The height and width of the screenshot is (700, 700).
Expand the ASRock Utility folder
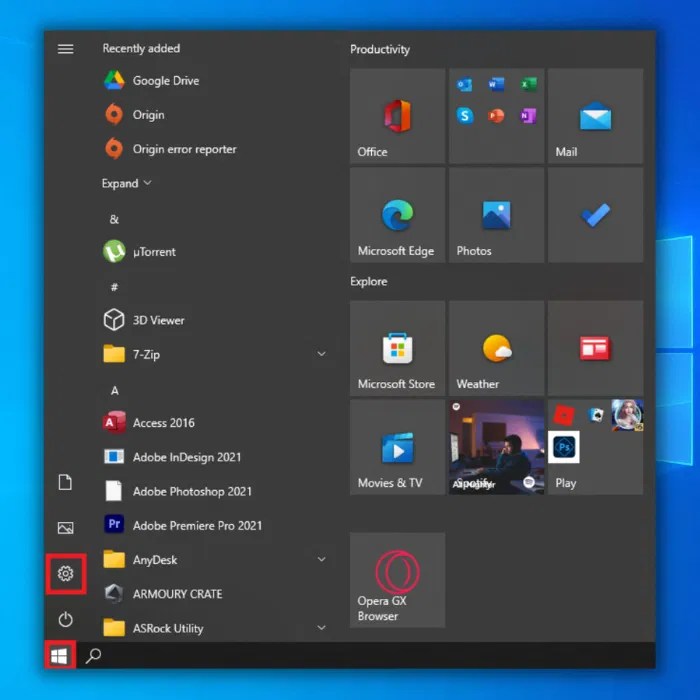[x=321, y=628]
